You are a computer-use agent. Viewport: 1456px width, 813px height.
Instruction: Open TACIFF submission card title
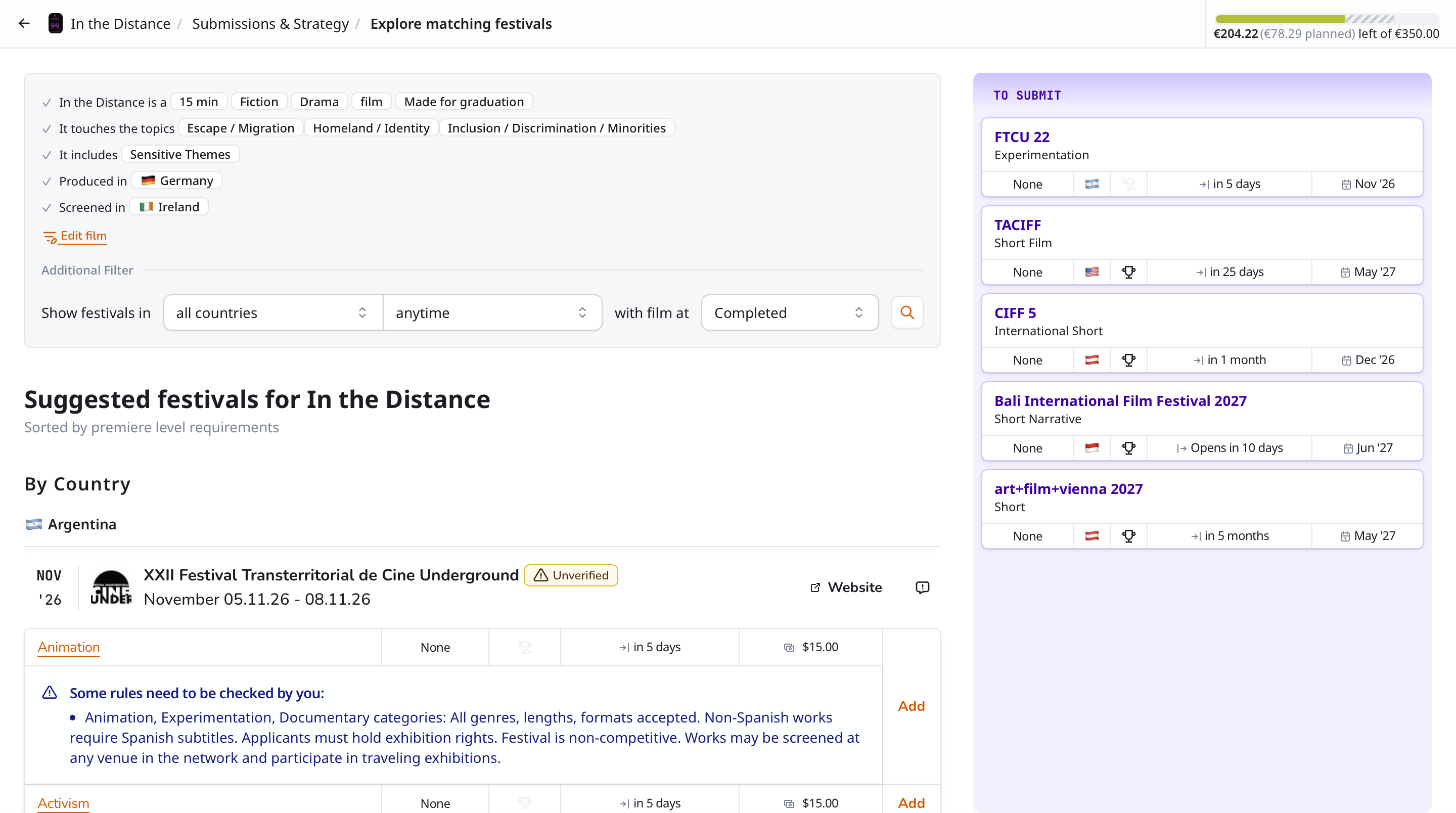tap(1017, 225)
